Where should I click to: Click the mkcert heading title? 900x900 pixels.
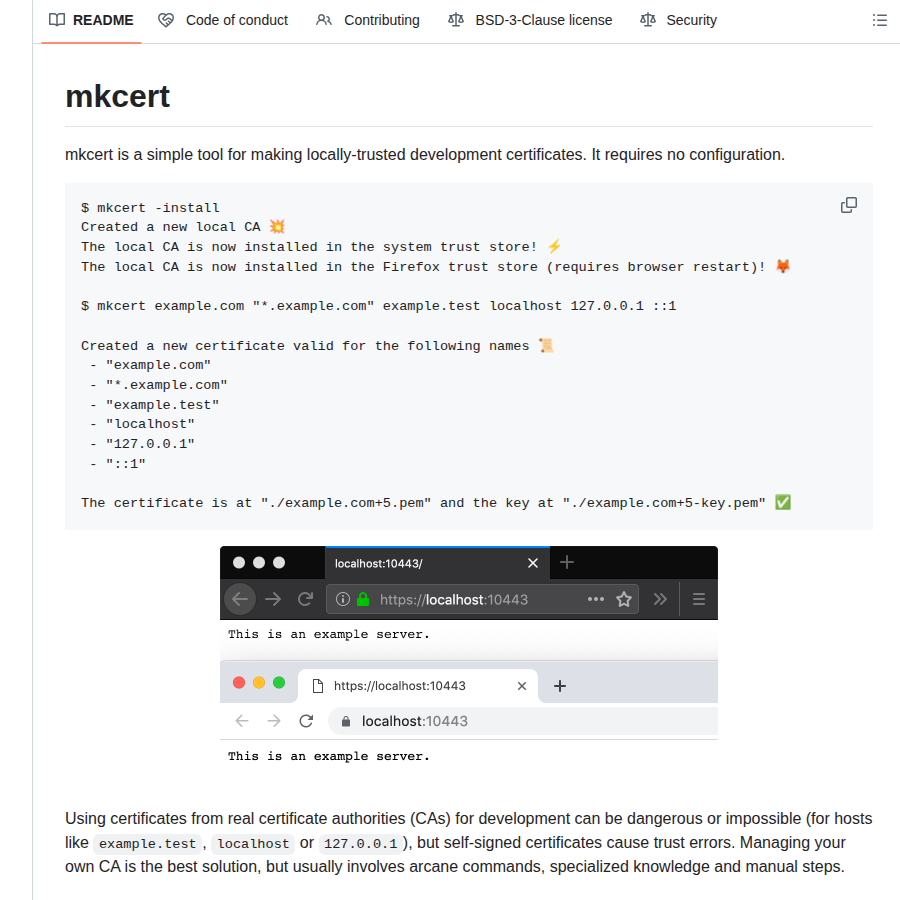[117, 96]
